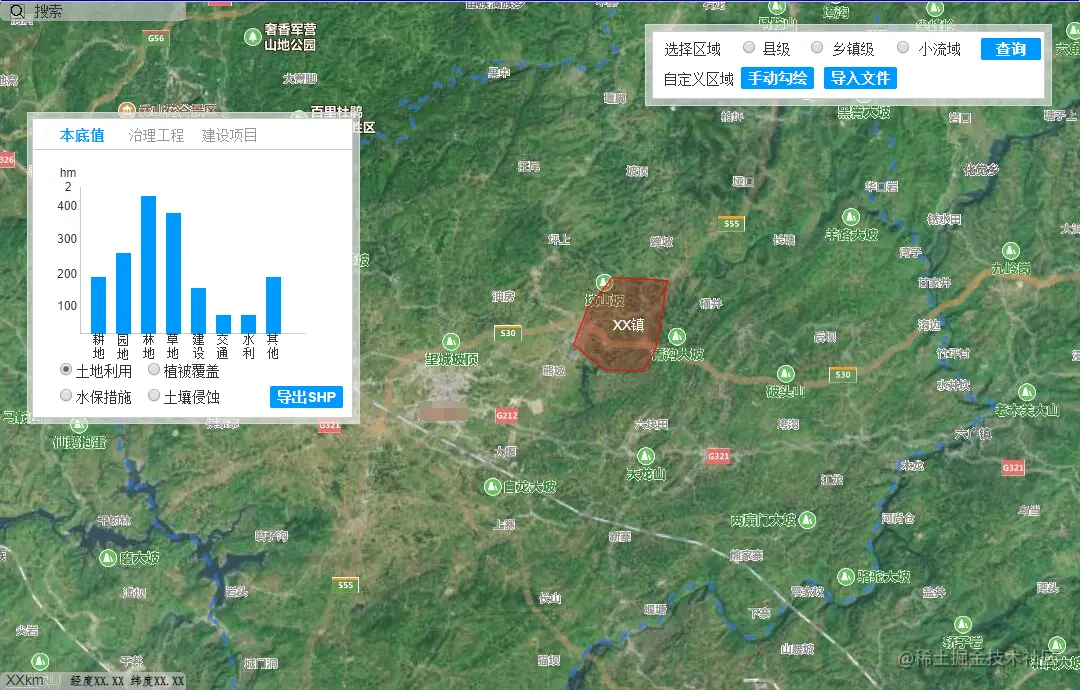1080x690 pixels.
Task: Select the 小流域 radio button
Action: pyautogui.click(x=903, y=48)
